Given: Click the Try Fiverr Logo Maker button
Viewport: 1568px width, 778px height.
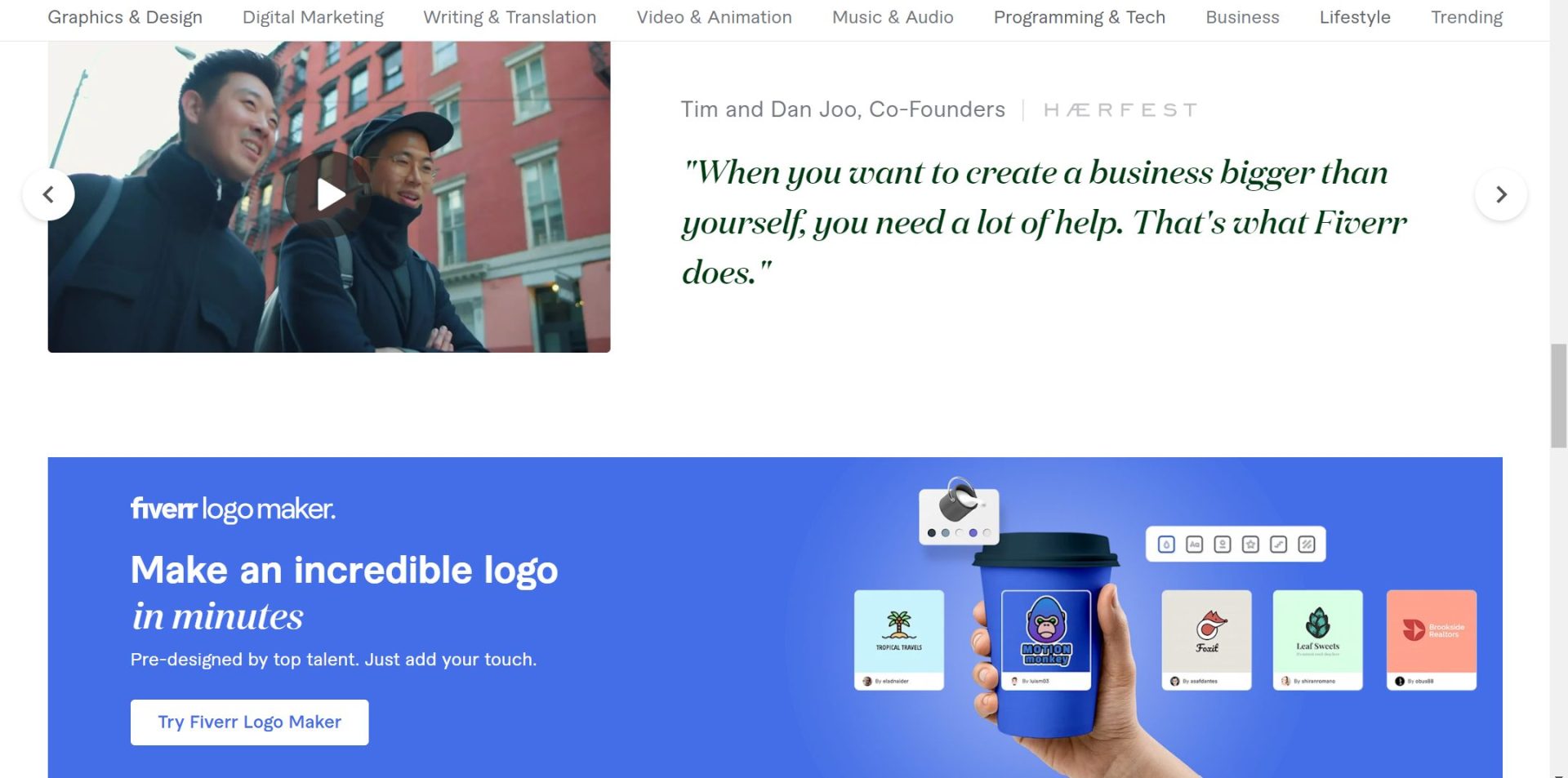Looking at the screenshot, I should coord(249,722).
